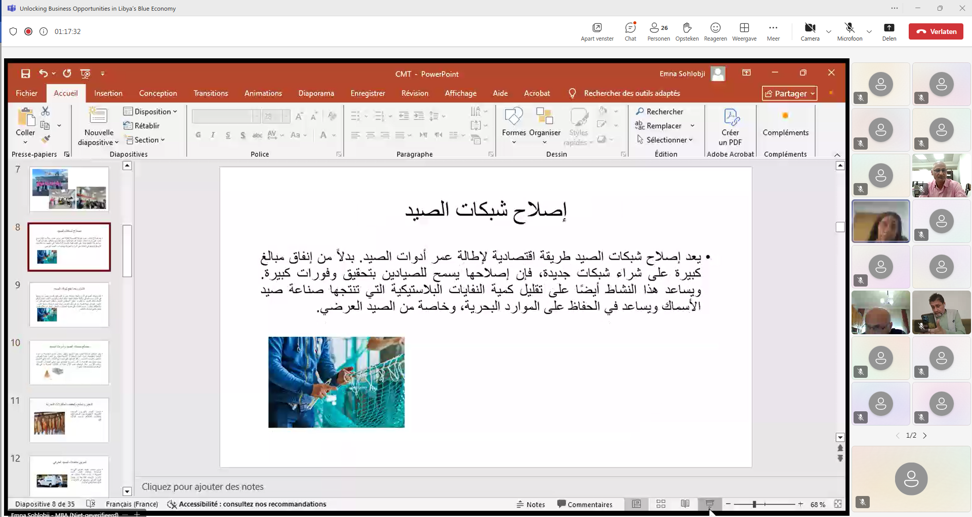This screenshot has height=517, width=972.
Task: Click Rechercher in the Édition group
Action: point(660,112)
